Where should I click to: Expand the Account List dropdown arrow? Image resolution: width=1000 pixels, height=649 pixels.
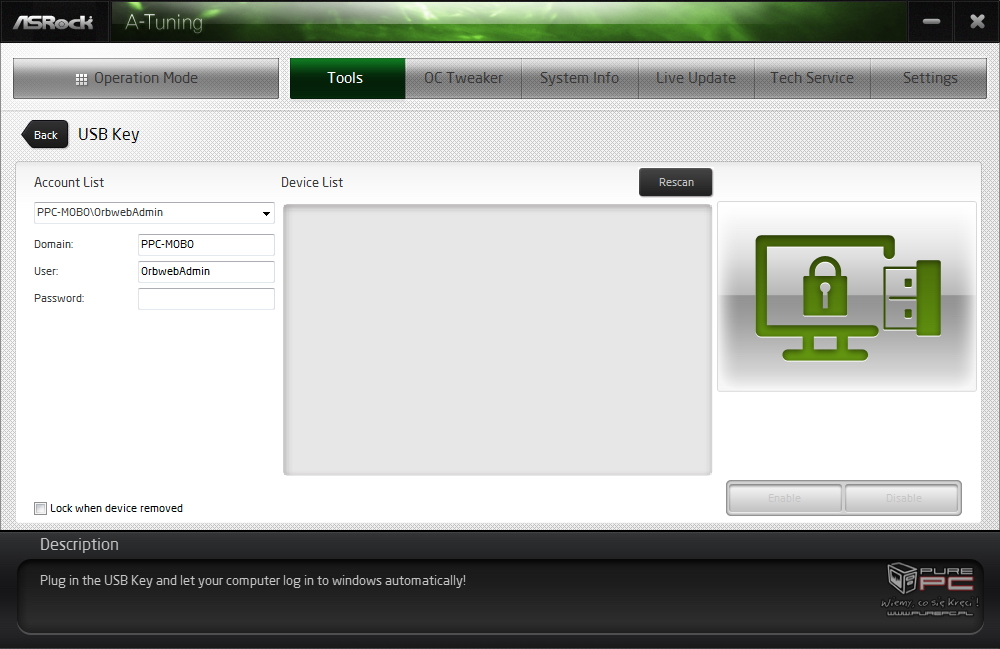point(266,213)
